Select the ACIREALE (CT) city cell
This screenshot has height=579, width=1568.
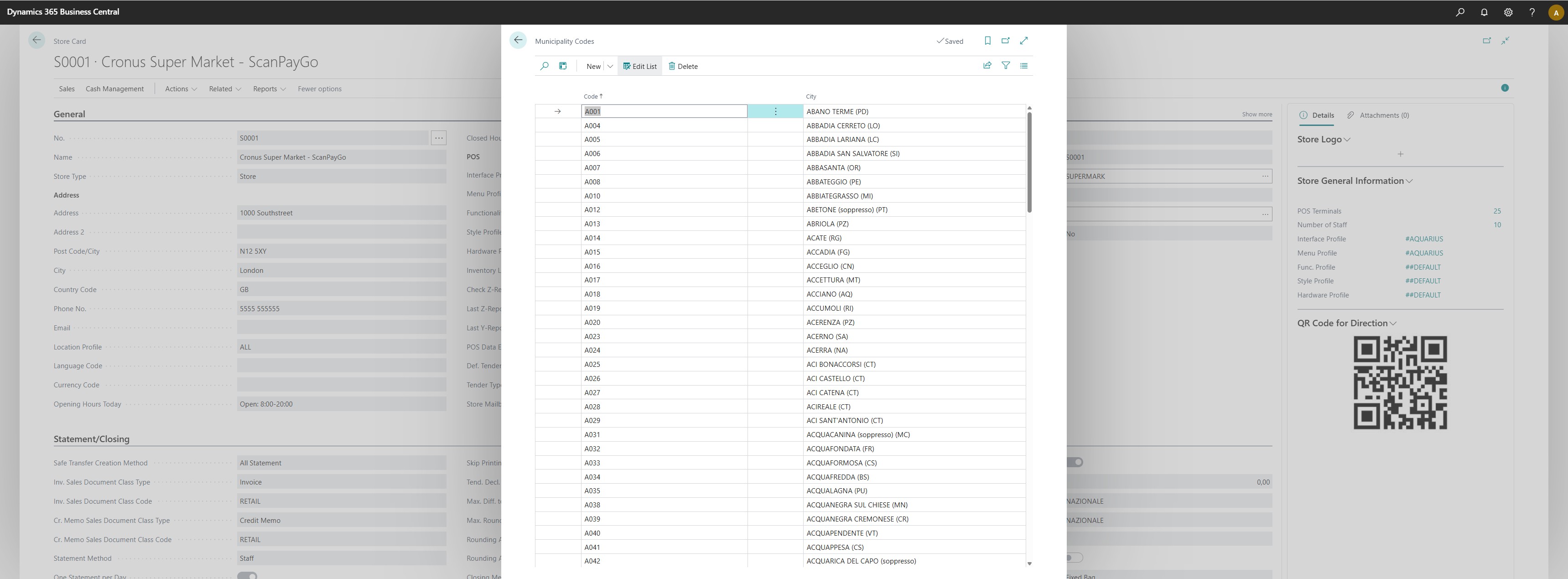914,407
